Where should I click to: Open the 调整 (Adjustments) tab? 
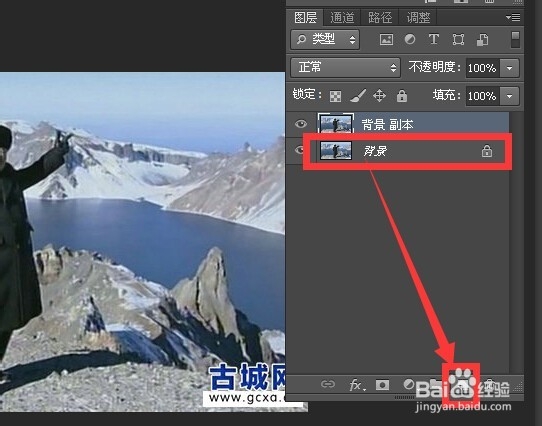418,18
